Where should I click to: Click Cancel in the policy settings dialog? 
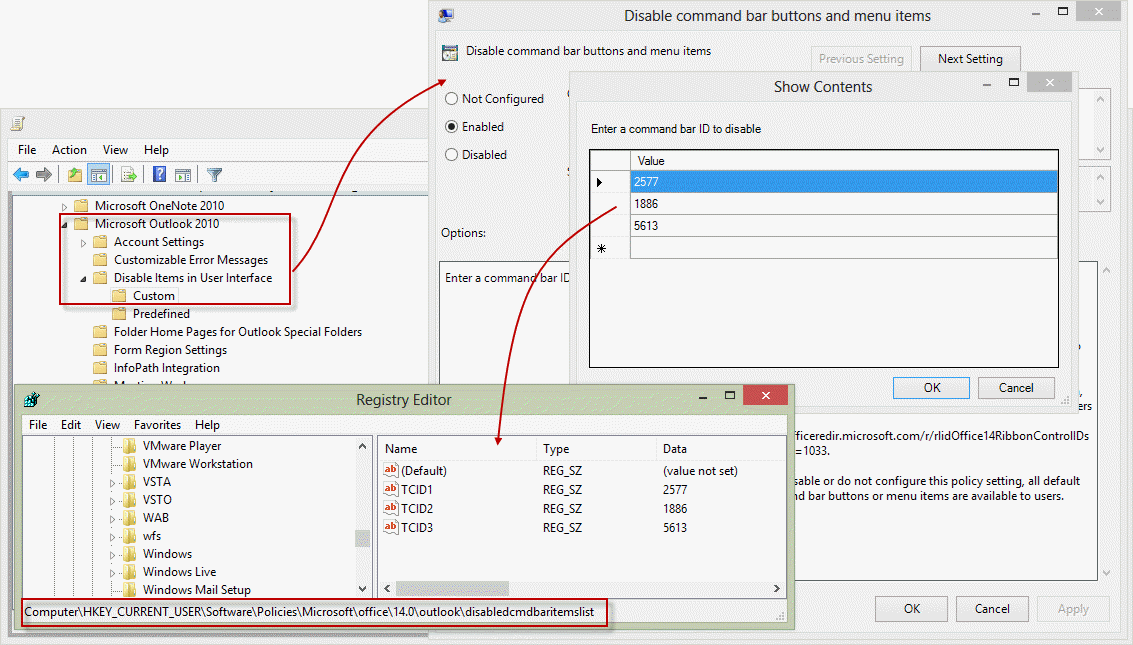(992, 609)
